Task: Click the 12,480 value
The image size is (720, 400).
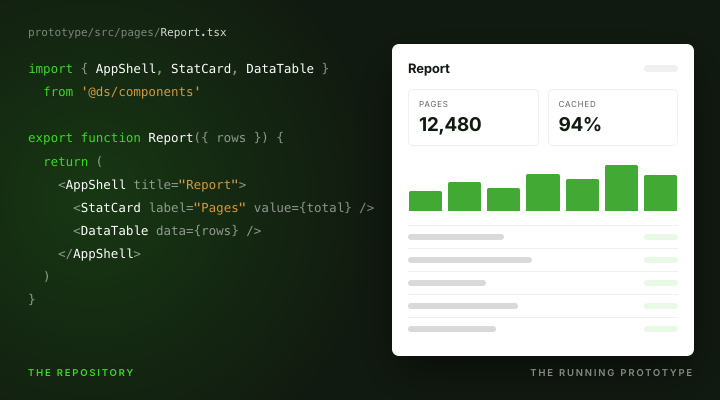Action: coord(450,124)
